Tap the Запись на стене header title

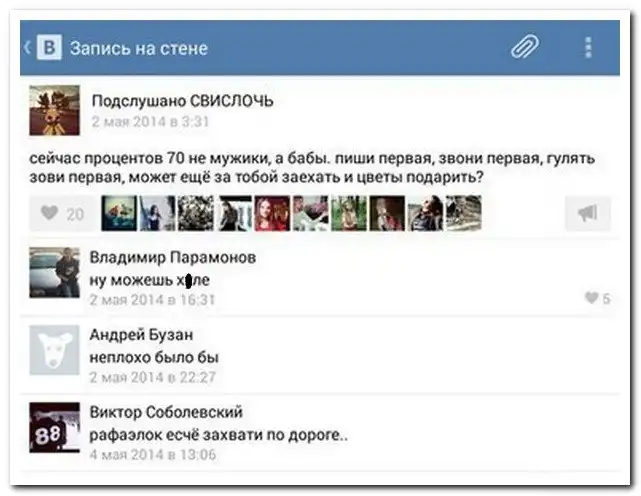pos(138,48)
